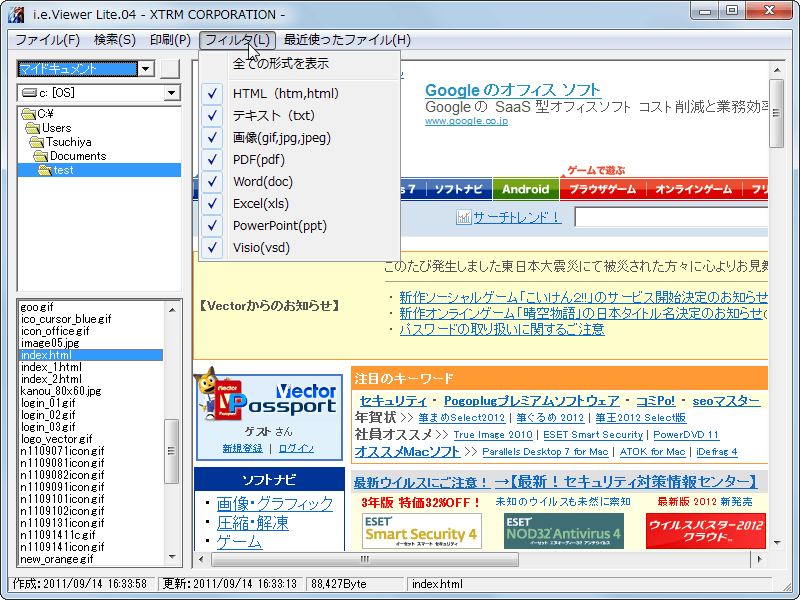
Task: Choose 全ての形式を表示 menu entry
Action: [x=299, y=64]
